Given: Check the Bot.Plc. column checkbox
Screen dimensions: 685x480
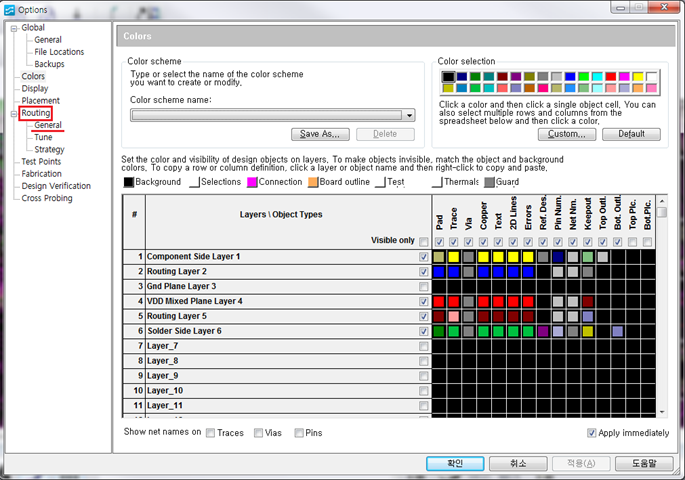Looking at the screenshot, I should click(647, 242).
